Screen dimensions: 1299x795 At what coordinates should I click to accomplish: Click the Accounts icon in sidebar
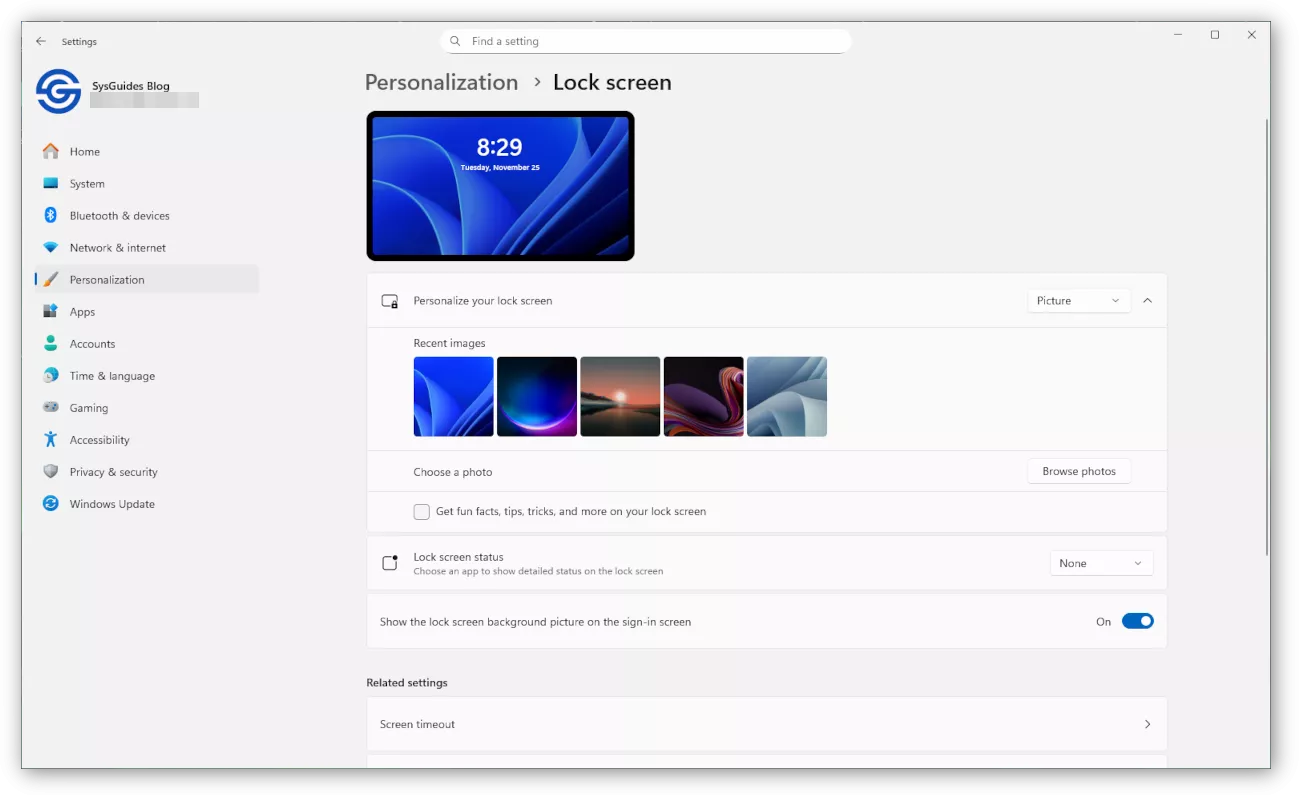[x=51, y=343]
